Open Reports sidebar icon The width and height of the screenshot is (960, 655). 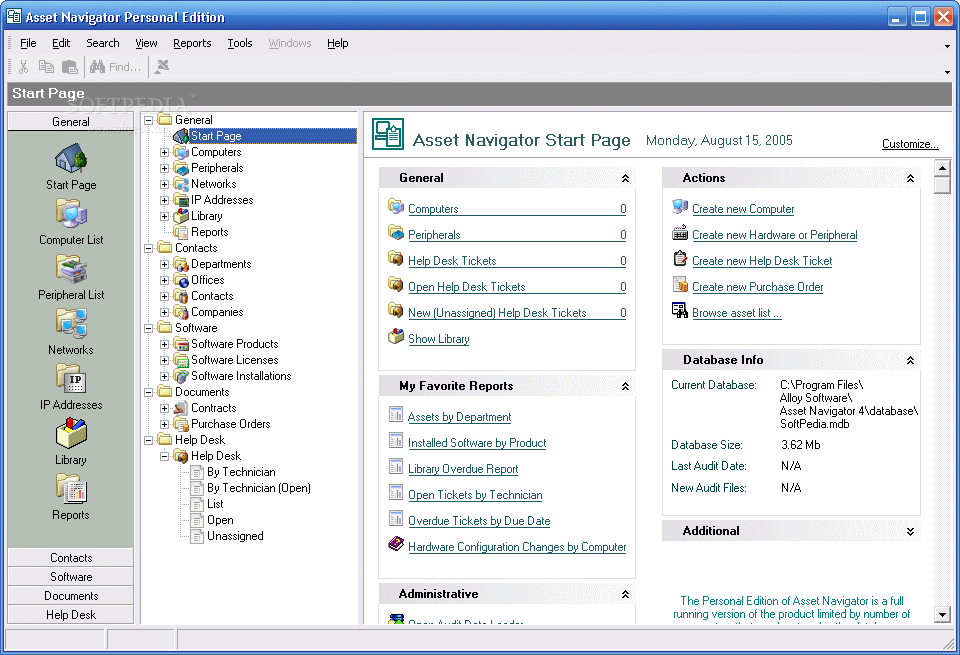point(71,489)
